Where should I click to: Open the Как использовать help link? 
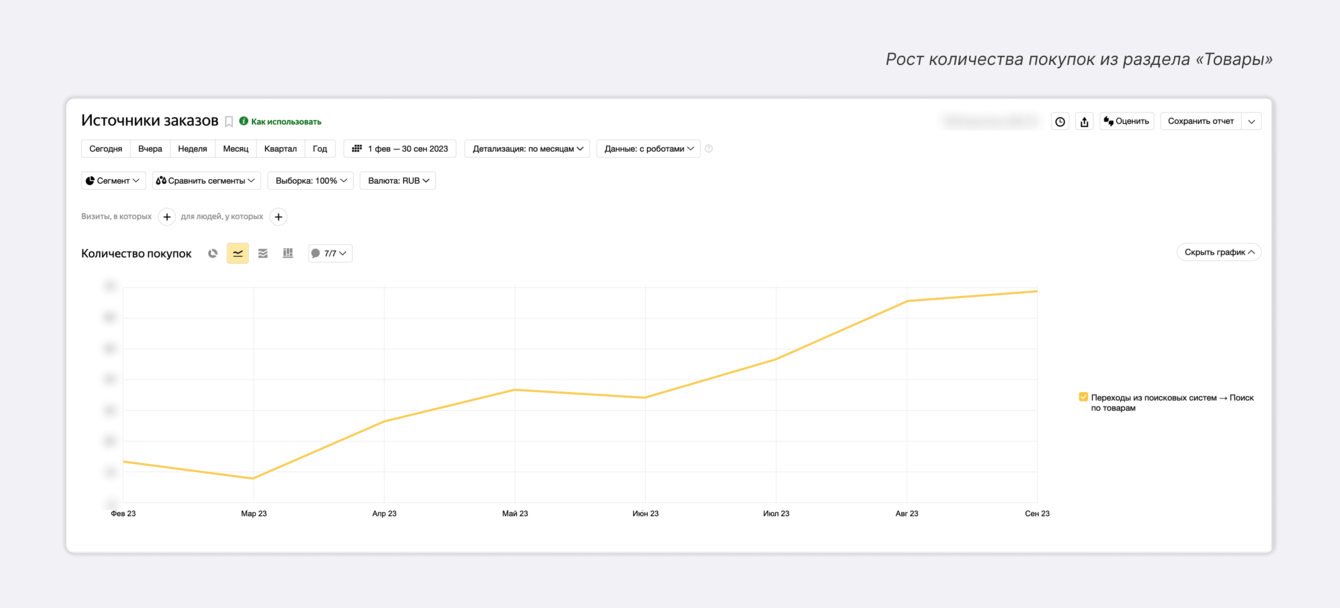point(286,122)
